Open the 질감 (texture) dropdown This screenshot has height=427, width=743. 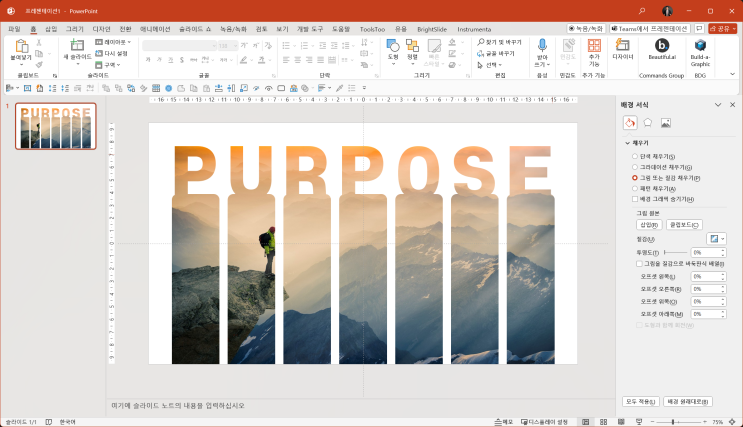(x=717, y=239)
